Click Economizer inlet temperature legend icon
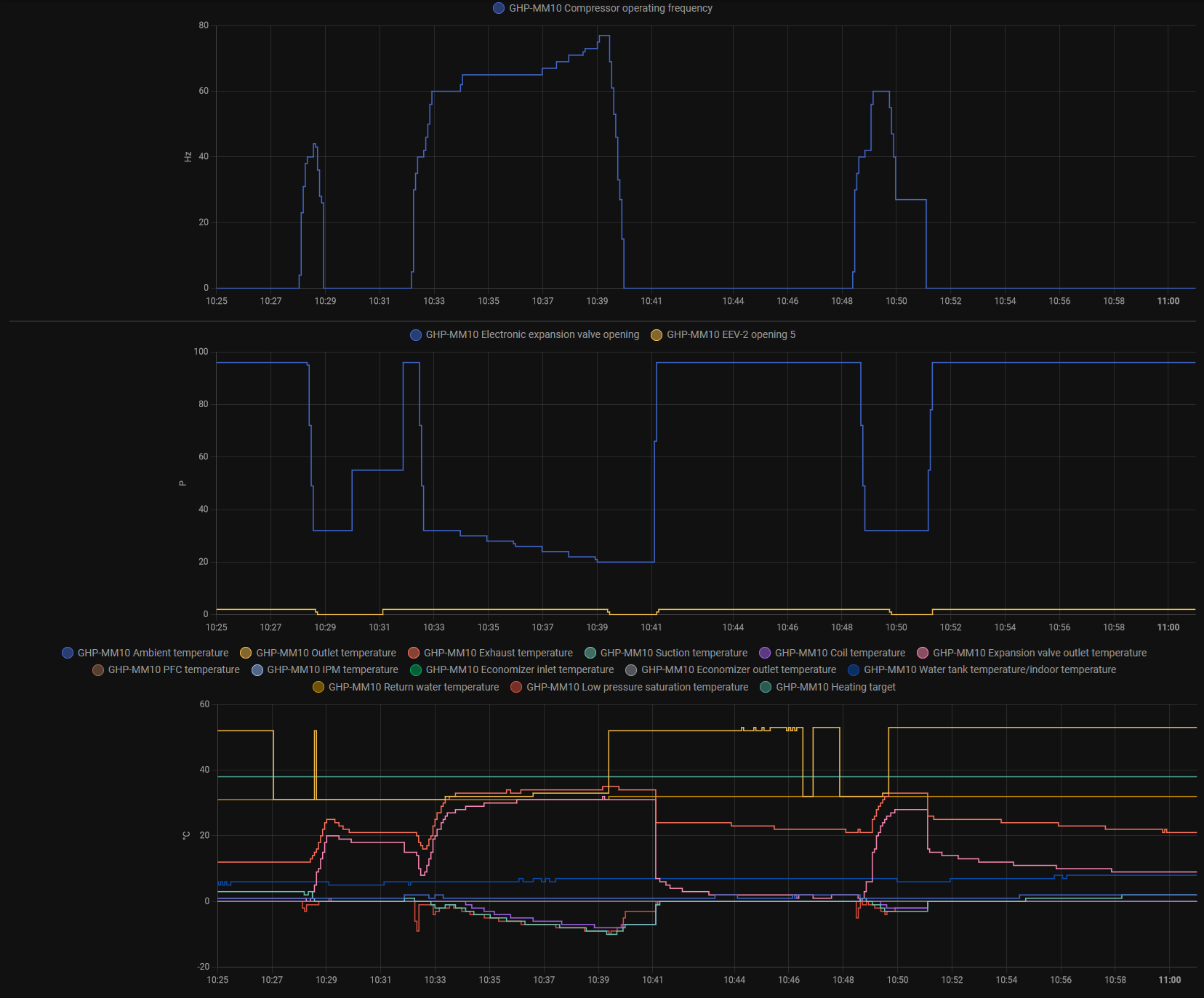1204x998 pixels. (416, 670)
